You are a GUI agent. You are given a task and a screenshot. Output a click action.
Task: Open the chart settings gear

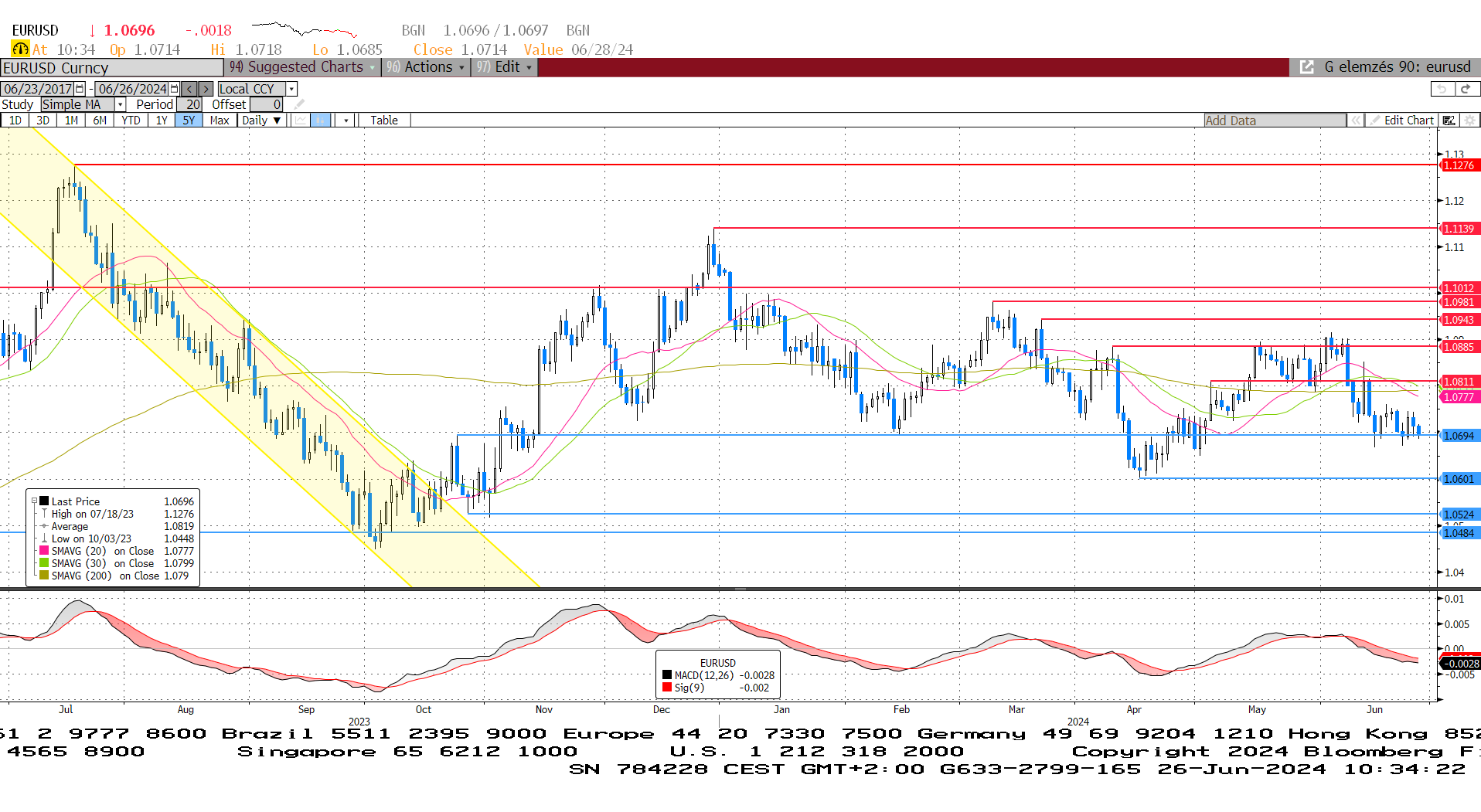coord(1469,121)
